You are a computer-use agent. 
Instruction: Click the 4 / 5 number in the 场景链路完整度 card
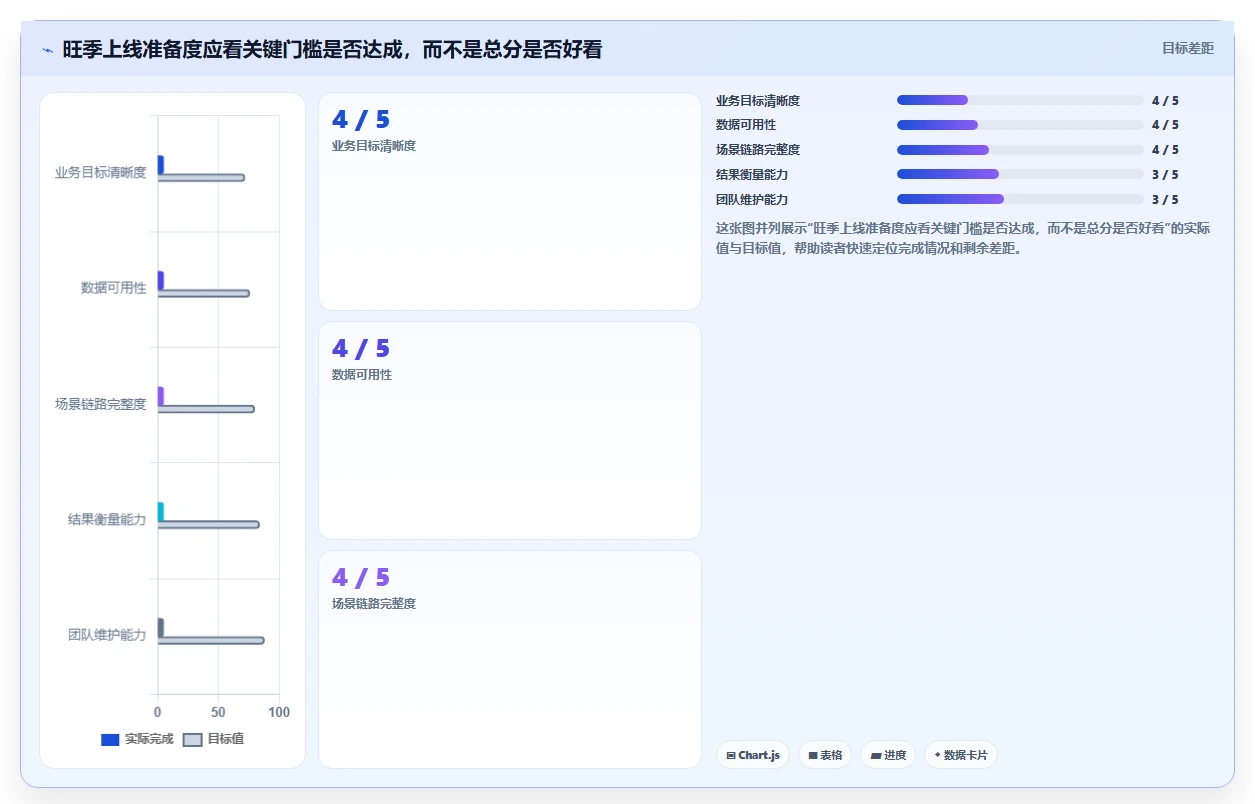pos(361,578)
